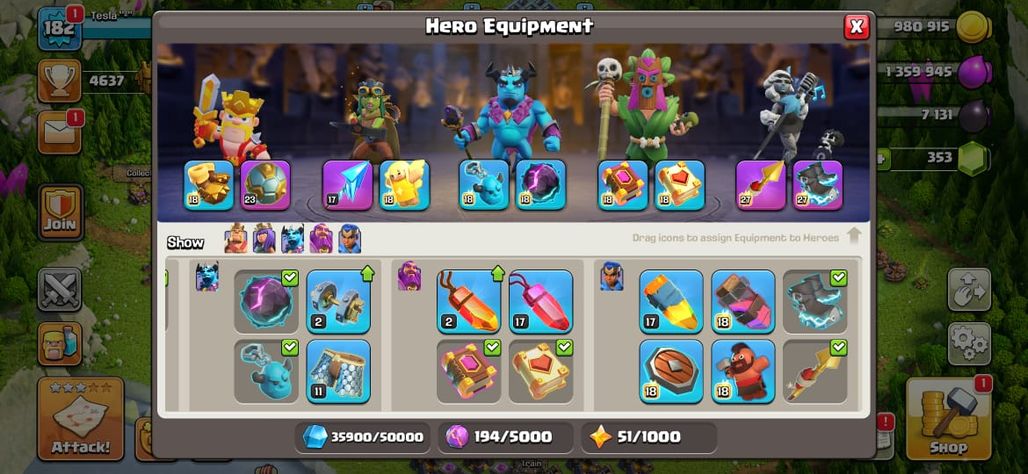The image size is (1028, 474).
Task: Select the checked Electro Boots equipment
Action: pyautogui.click(x=815, y=302)
